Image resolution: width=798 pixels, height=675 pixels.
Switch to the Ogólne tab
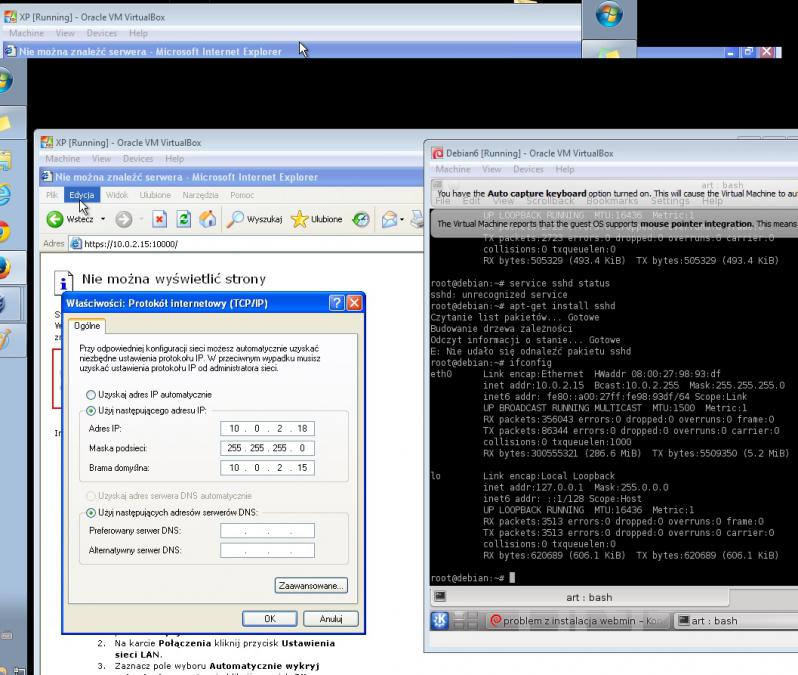[87, 325]
